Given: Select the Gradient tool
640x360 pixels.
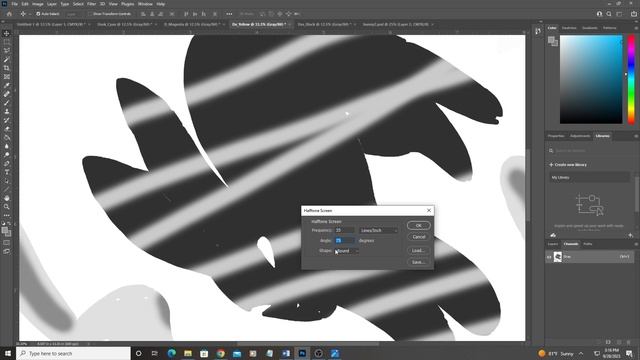Looking at the screenshot, I should (7, 138).
